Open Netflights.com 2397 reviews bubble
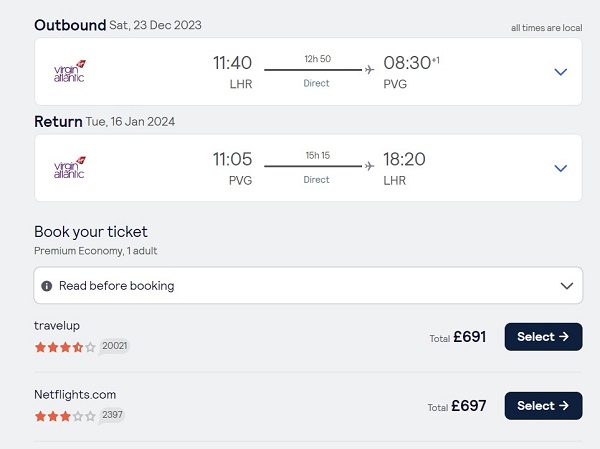The height and width of the screenshot is (449, 600). coord(112,415)
